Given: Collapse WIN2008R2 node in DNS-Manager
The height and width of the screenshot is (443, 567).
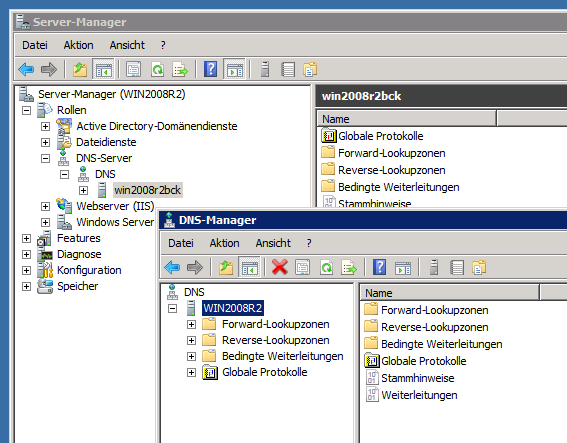Looking at the screenshot, I should coord(172,308).
